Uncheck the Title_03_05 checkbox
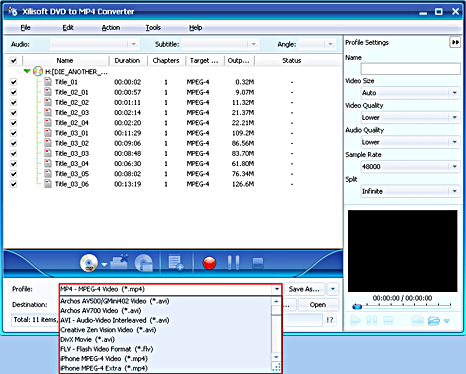The height and width of the screenshot is (374, 466). click(x=13, y=174)
